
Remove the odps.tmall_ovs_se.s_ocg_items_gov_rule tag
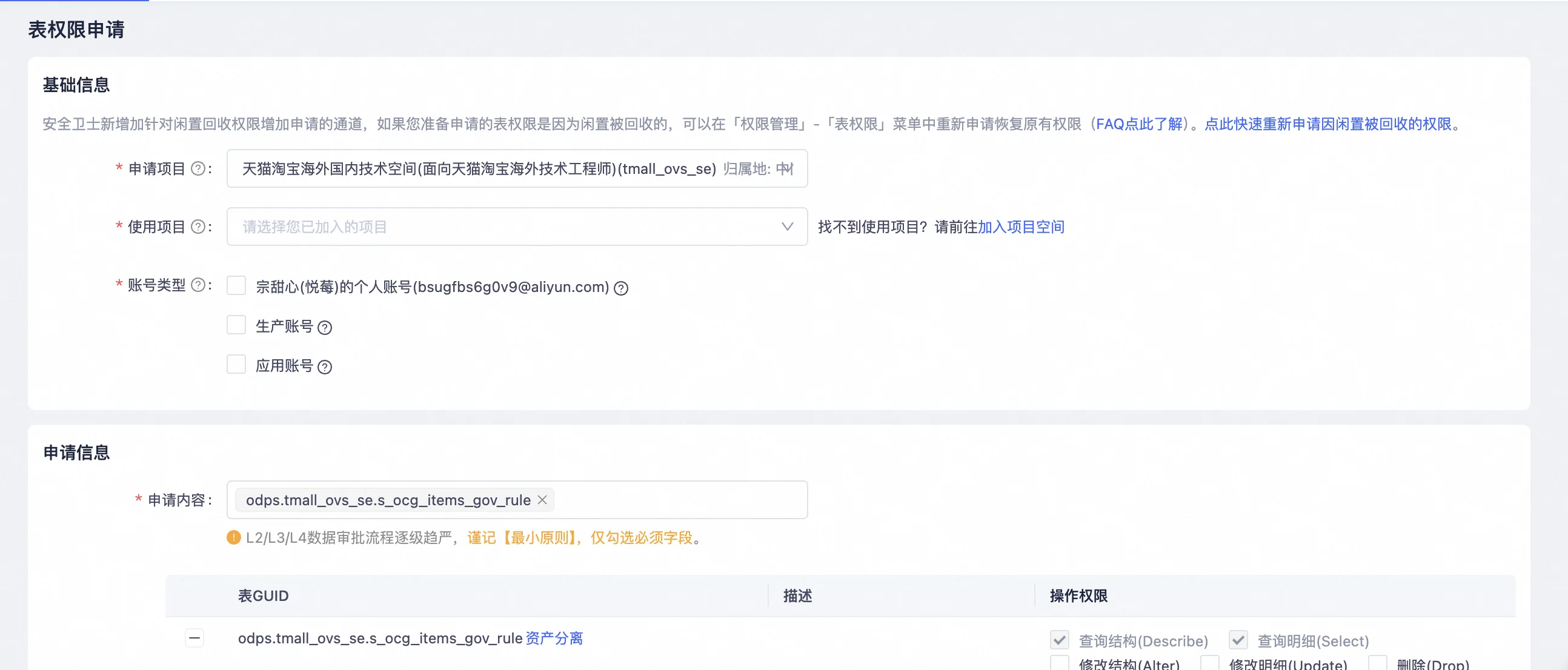pyautogui.click(x=542, y=500)
